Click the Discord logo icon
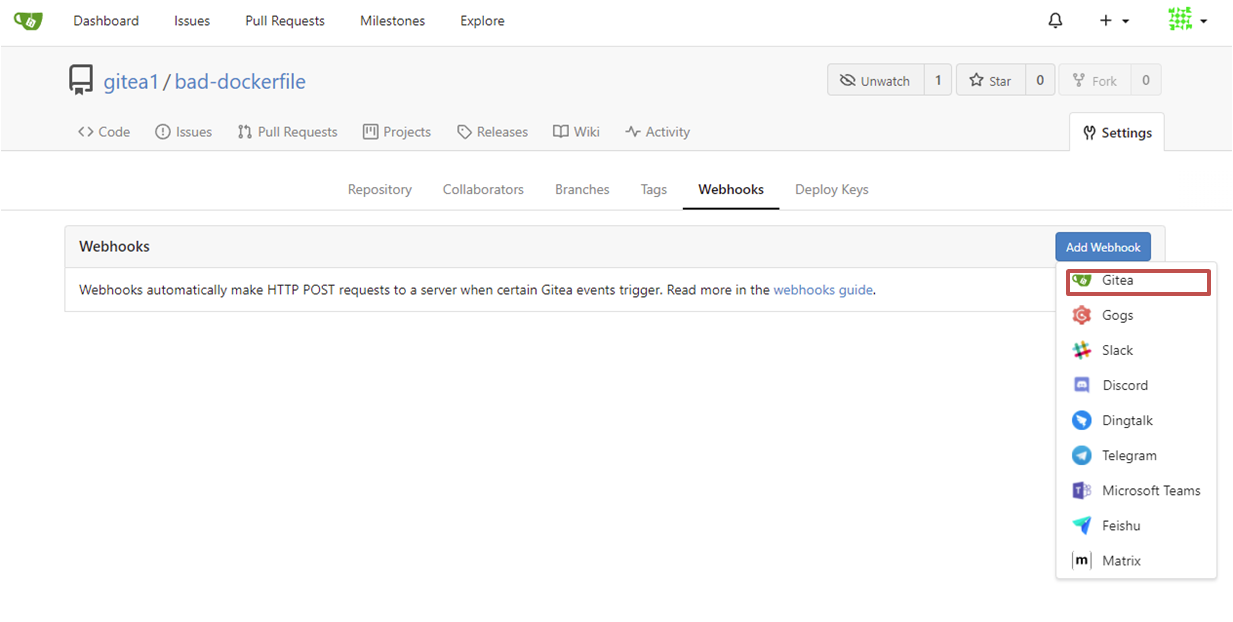This screenshot has height=622, width=1233. (1081, 386)
